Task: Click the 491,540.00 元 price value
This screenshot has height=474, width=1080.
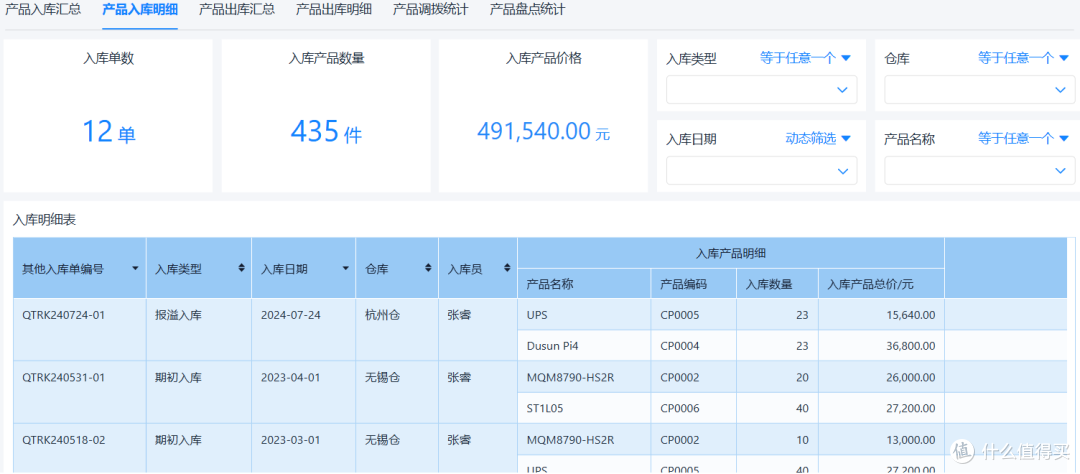Action: [x=543, y=130]
